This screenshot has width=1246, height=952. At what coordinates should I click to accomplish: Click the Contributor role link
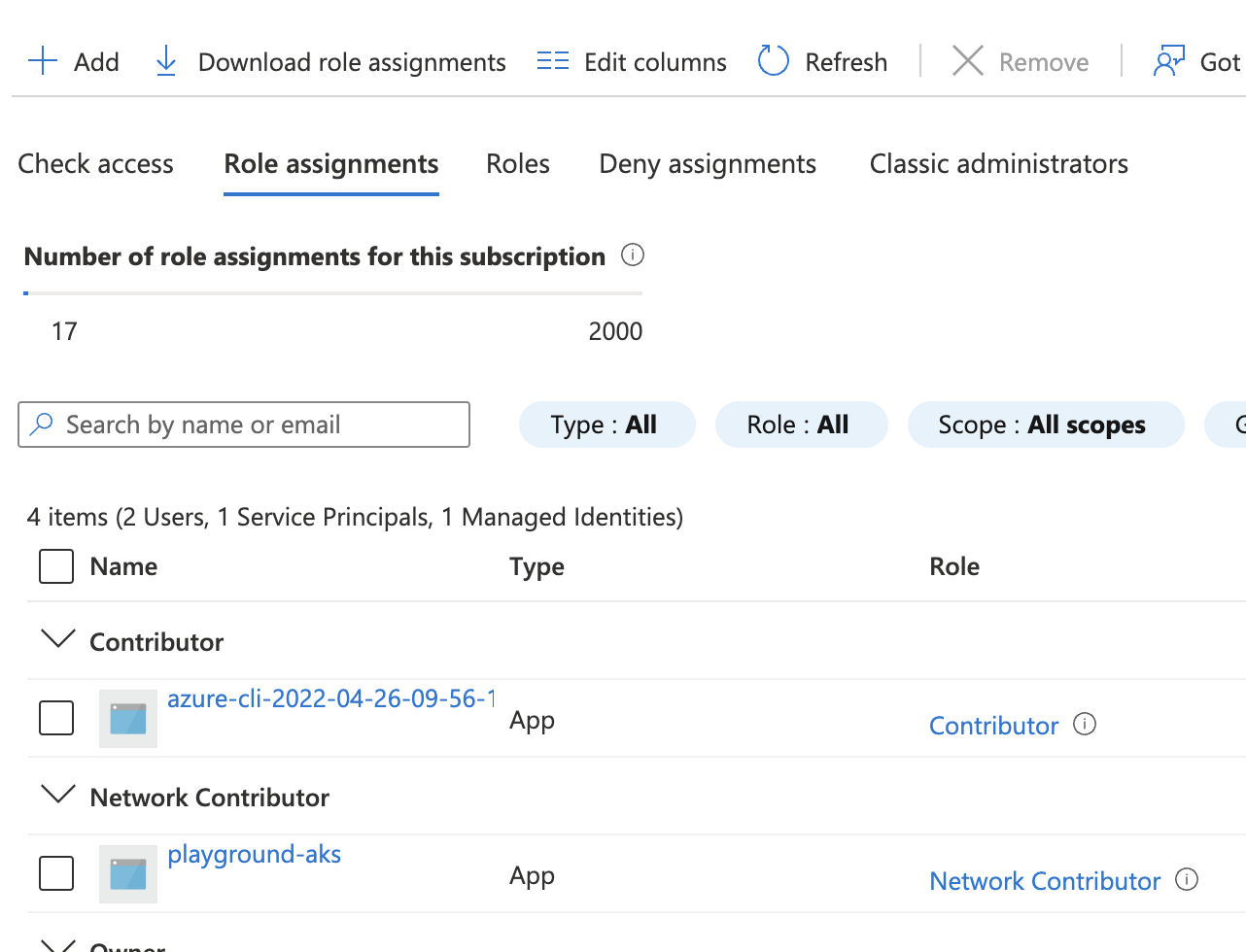point(993,726)
